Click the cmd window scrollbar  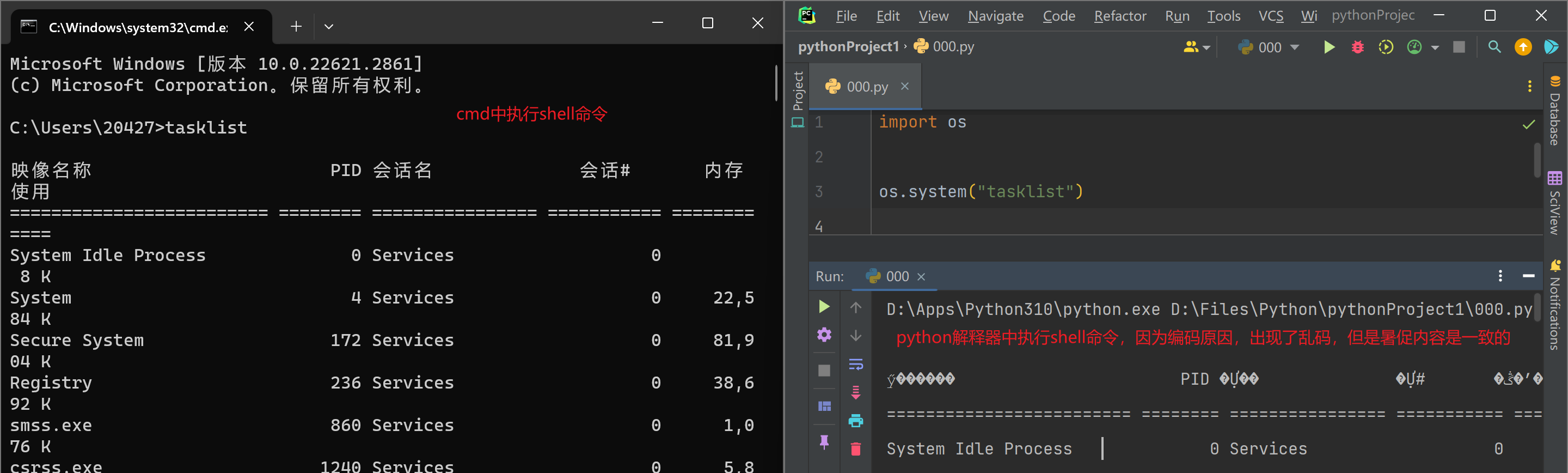point(777,83)
